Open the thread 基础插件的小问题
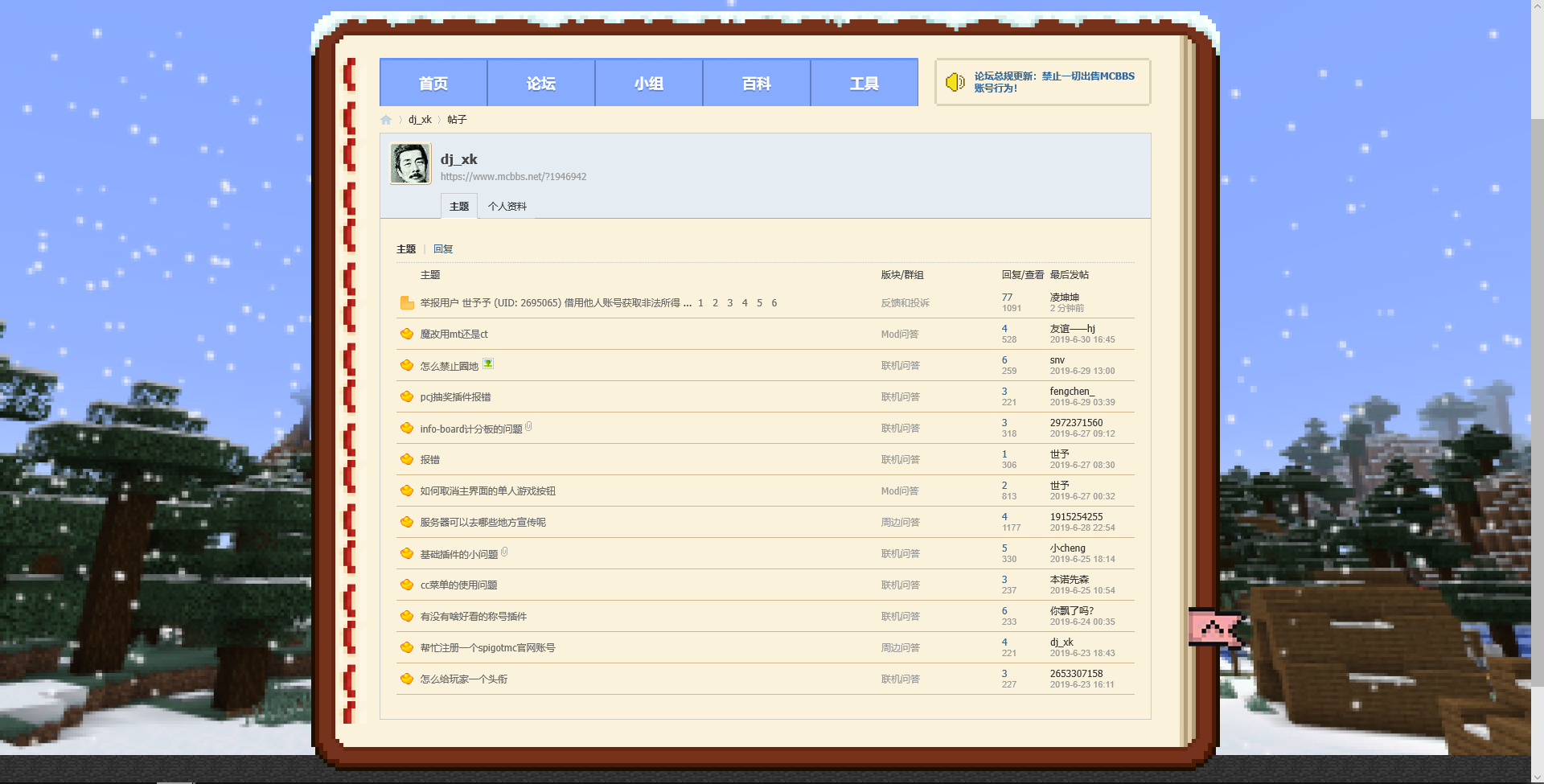The width and height of the screenshot is (1544, 784). (458, 554)
